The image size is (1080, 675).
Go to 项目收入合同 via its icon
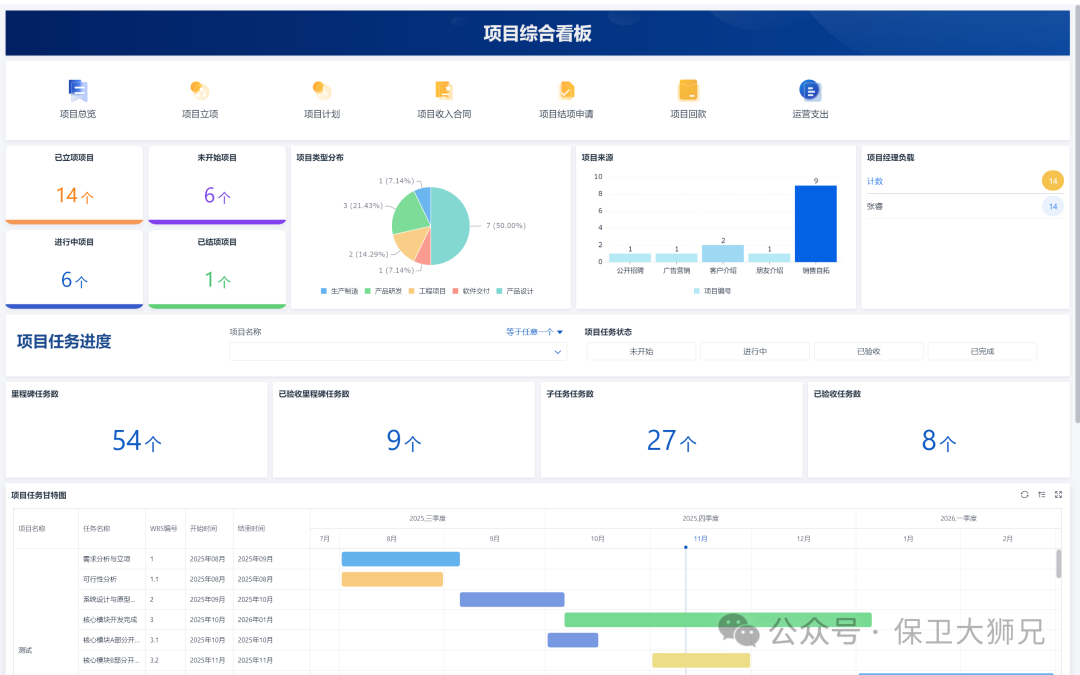tap(444, 91)
